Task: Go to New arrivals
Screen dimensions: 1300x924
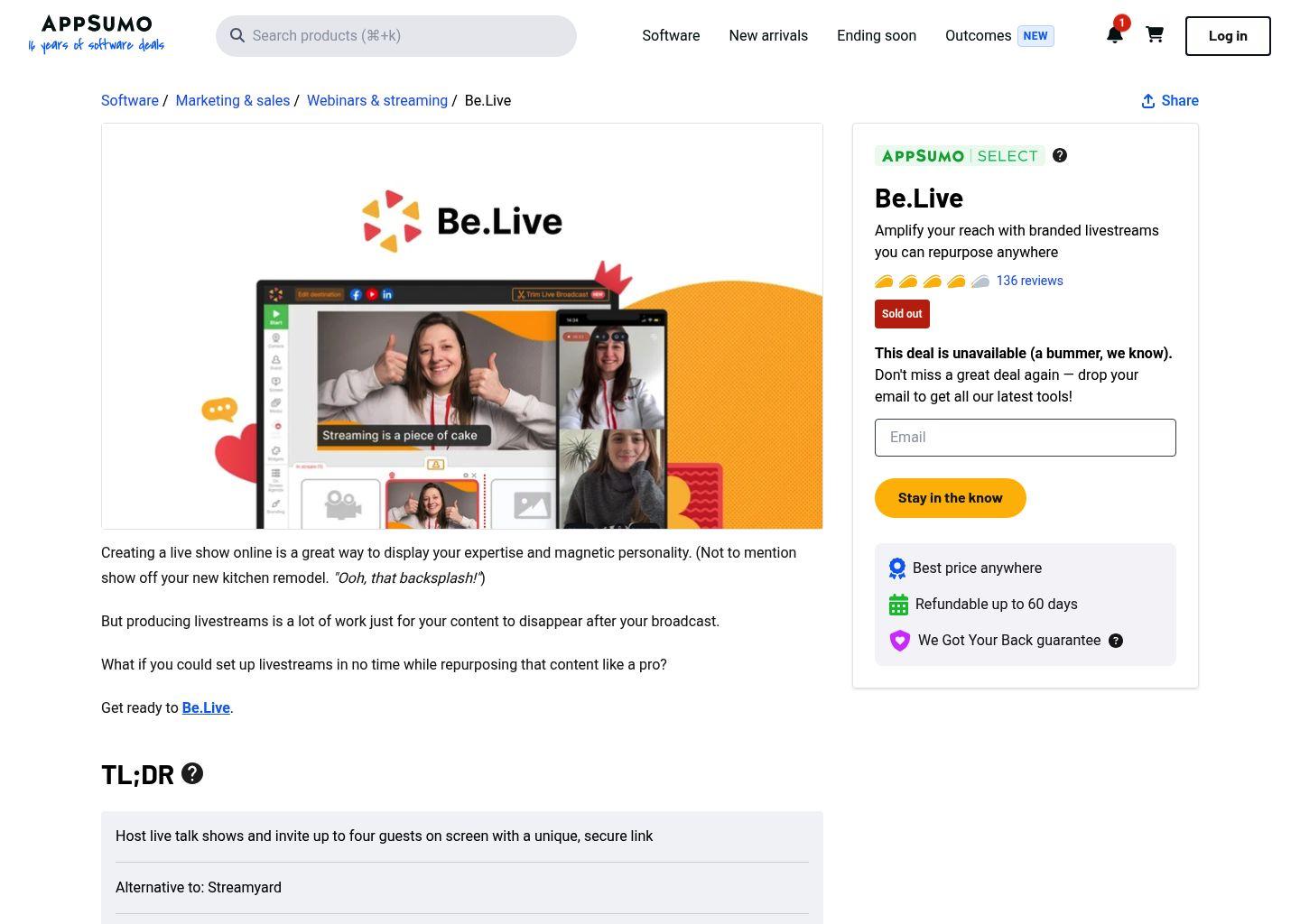Action: (768, 36)
